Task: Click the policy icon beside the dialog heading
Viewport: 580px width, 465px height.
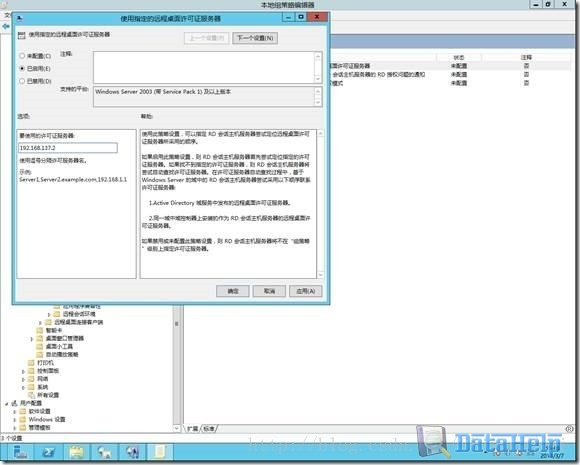Action: [x=21, y=35]
